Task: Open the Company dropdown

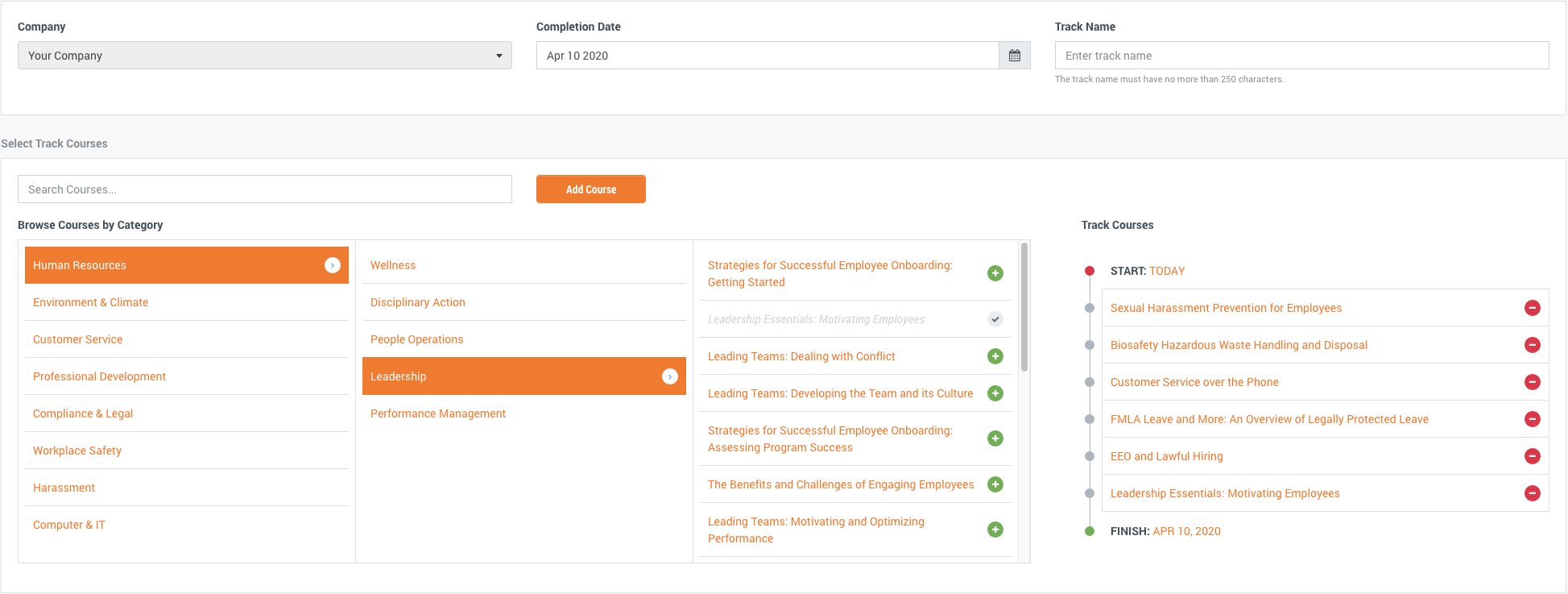Action: click(264, 56)
